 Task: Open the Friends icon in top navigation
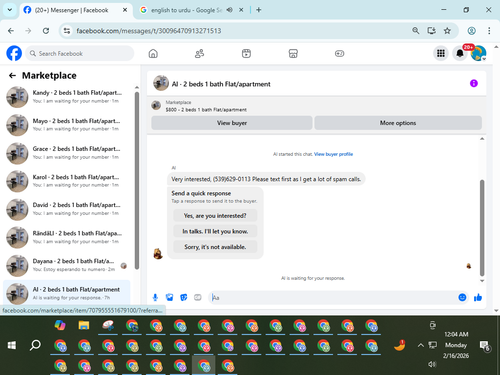(x=199, y=53)
